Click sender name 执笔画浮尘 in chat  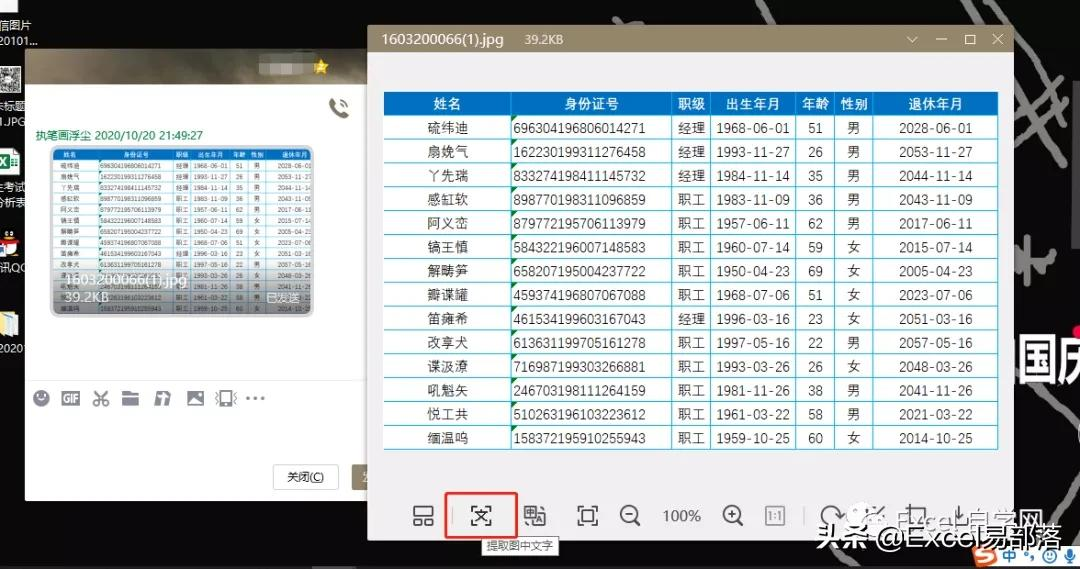(x=63, y=135)
